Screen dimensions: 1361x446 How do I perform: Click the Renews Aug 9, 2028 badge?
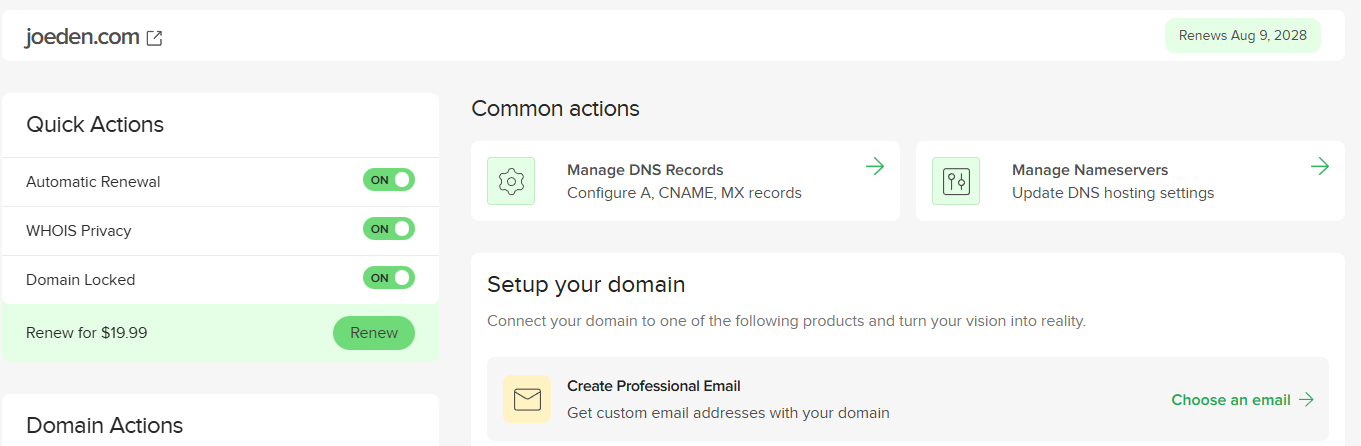pos(1242,36)
